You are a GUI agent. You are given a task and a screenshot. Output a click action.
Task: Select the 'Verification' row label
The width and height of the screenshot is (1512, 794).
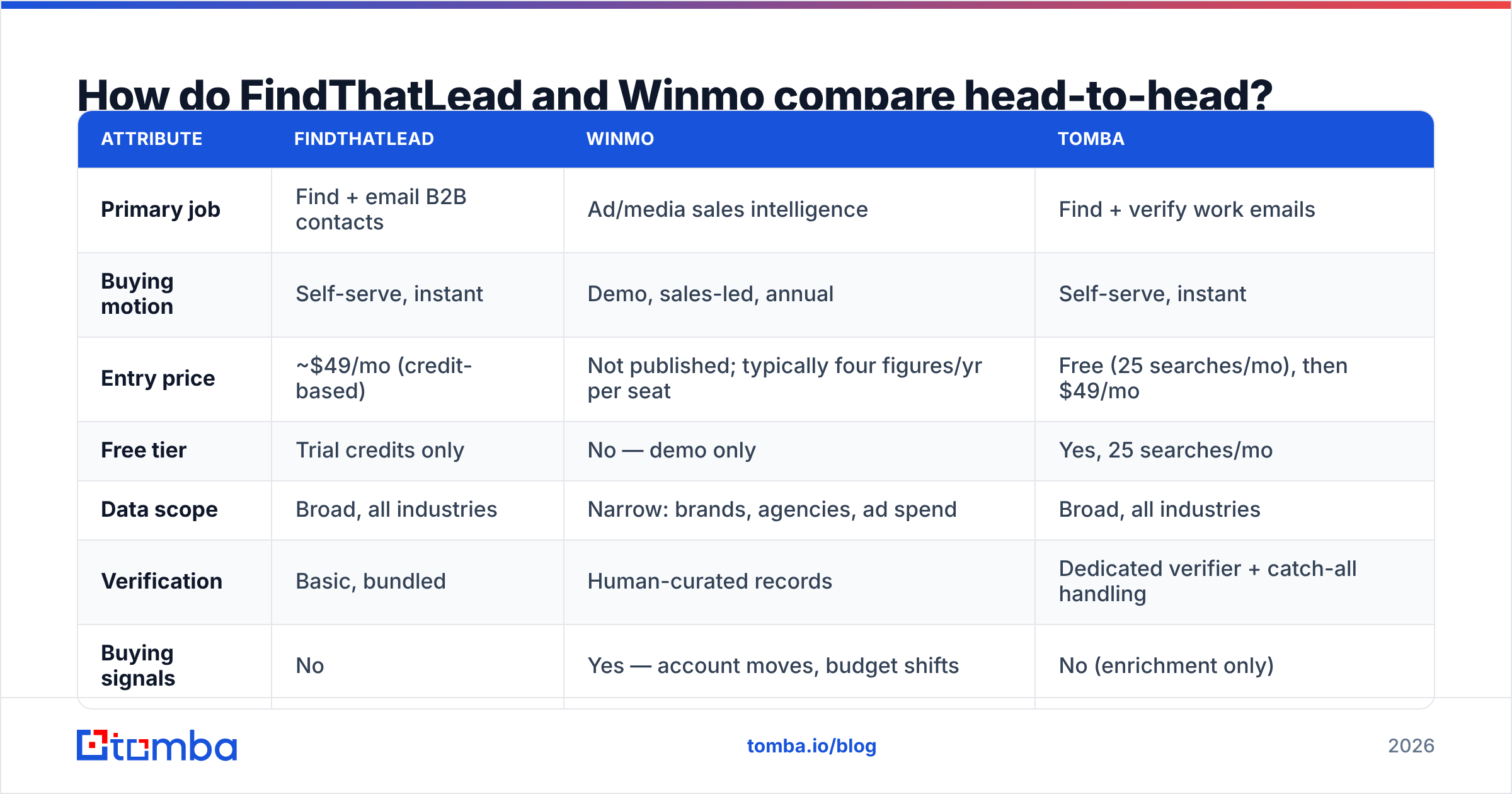click(x=162, y=581)
